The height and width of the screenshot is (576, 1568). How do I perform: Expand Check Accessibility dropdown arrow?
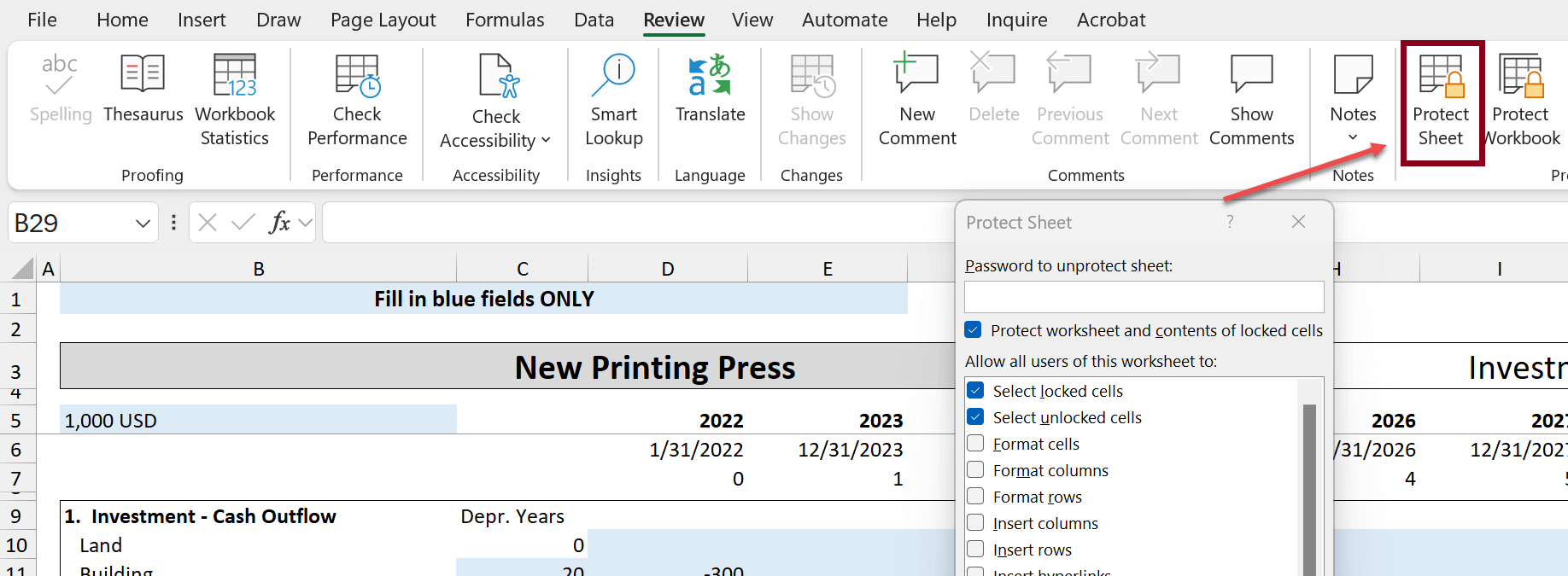coord(546,141)
